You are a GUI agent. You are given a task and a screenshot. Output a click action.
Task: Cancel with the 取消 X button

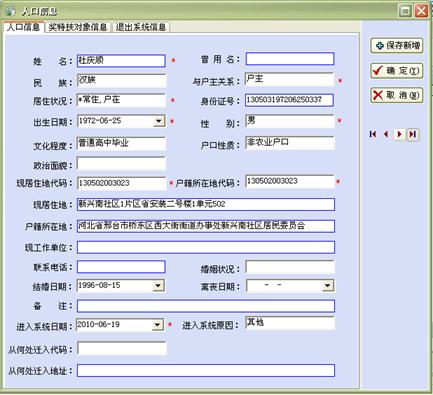click(397, 95)
